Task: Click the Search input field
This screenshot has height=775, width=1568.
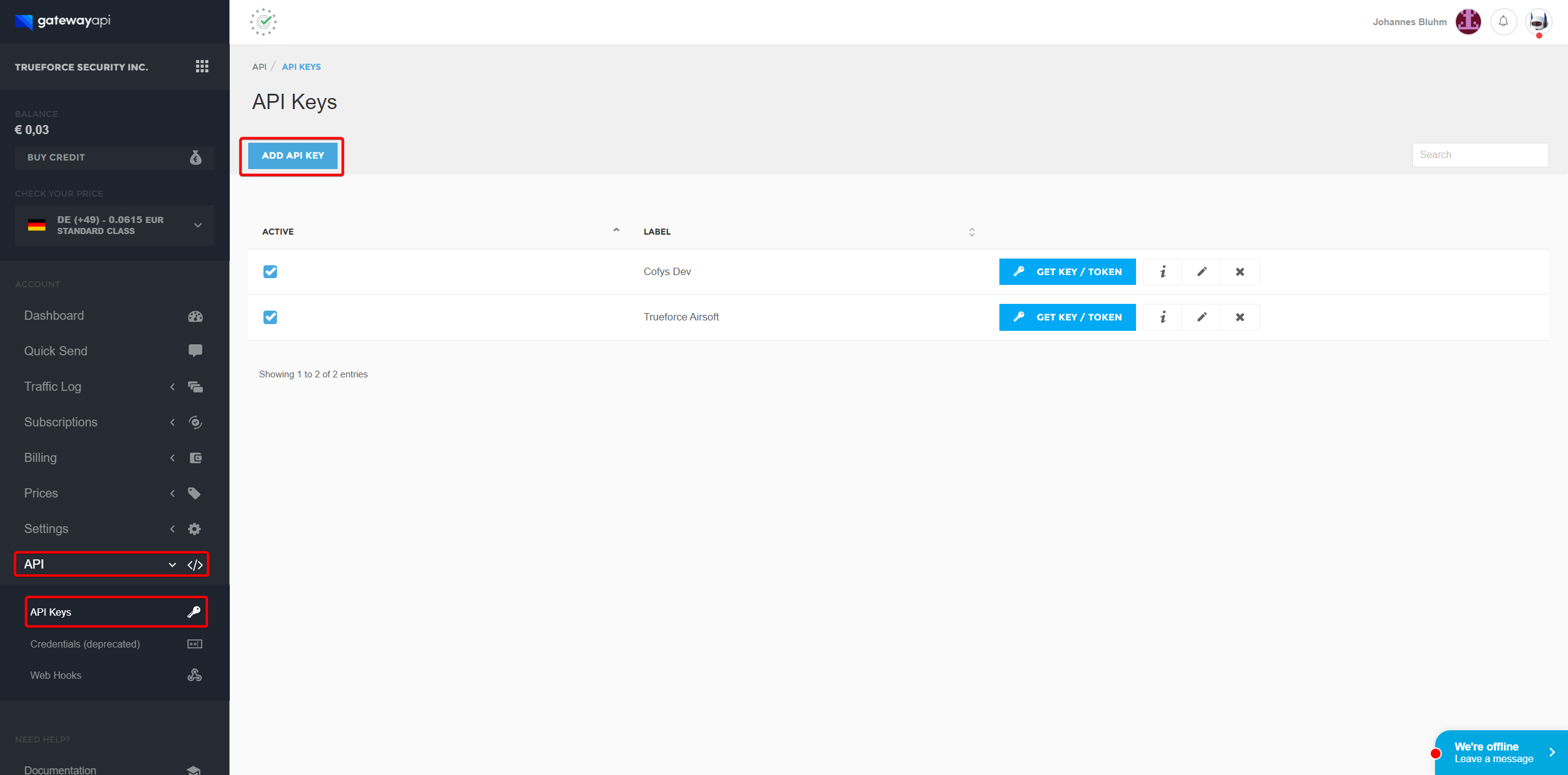Action: click(1480, 155)
